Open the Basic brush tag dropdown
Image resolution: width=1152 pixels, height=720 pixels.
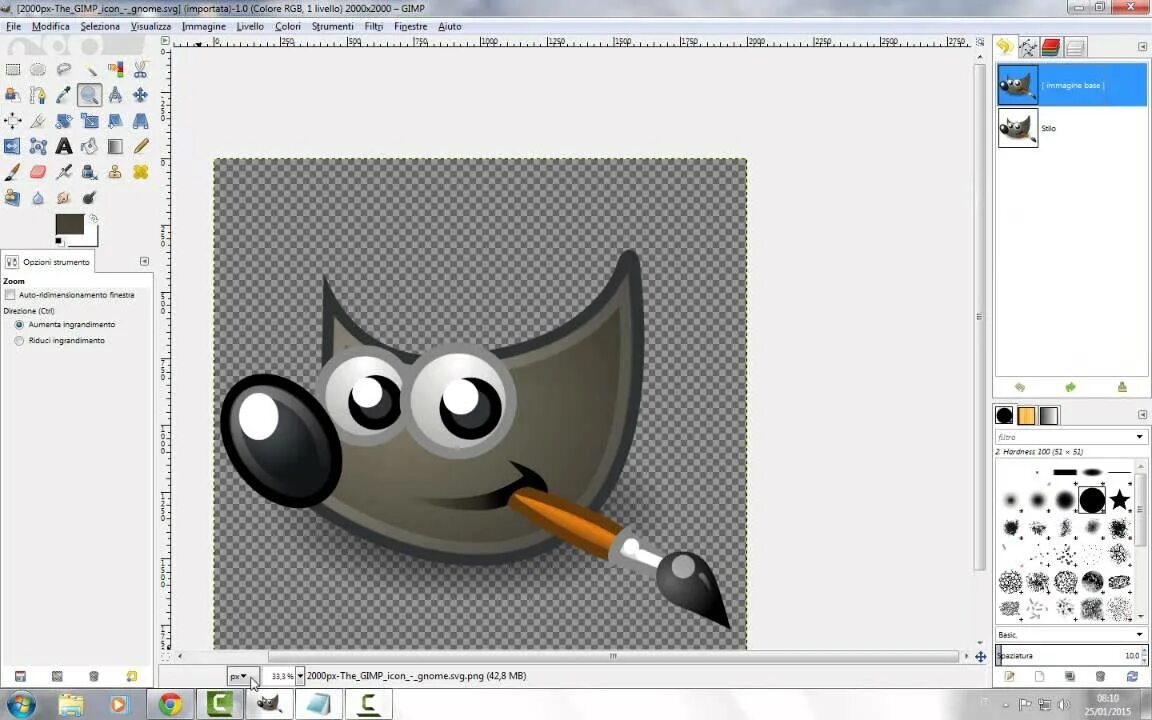(x=1139, y=634)
